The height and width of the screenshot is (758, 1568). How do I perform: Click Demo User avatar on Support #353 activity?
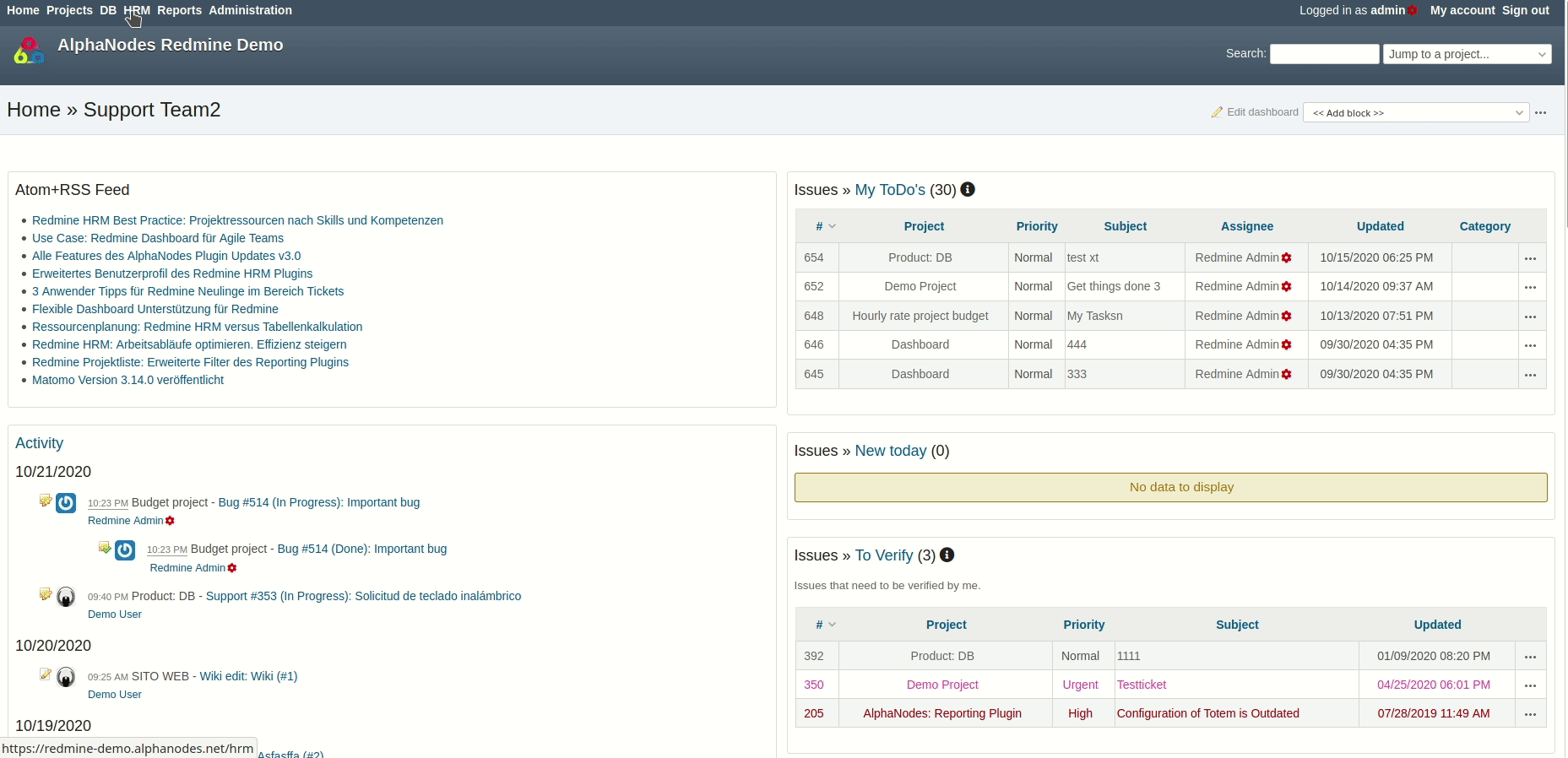tap(66, 597)
